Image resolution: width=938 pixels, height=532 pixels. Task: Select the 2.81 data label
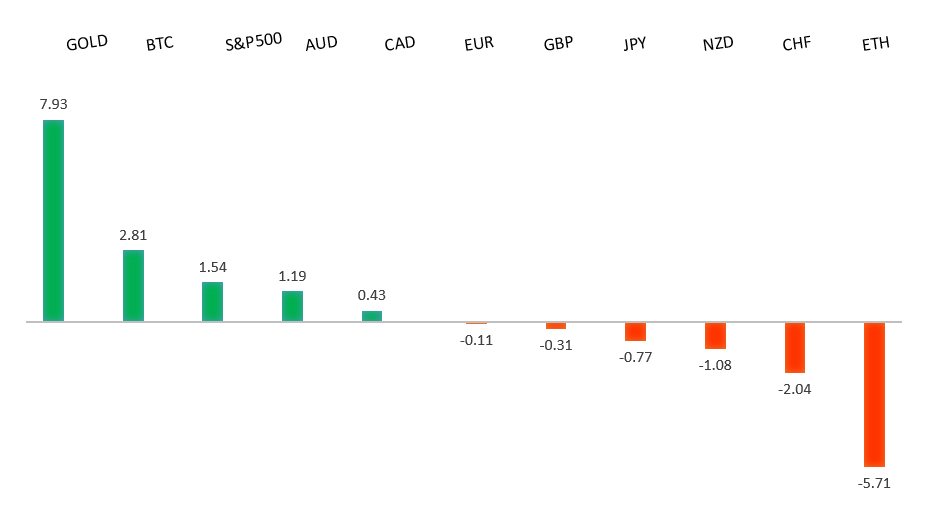pyautogui.click(x=133, y=235)
